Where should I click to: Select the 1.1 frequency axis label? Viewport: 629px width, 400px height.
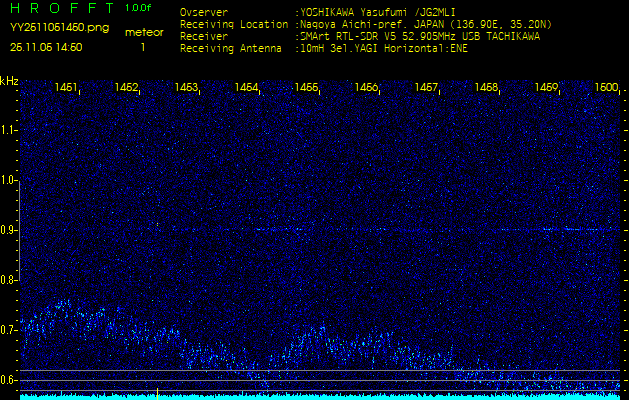pos(9,129)
